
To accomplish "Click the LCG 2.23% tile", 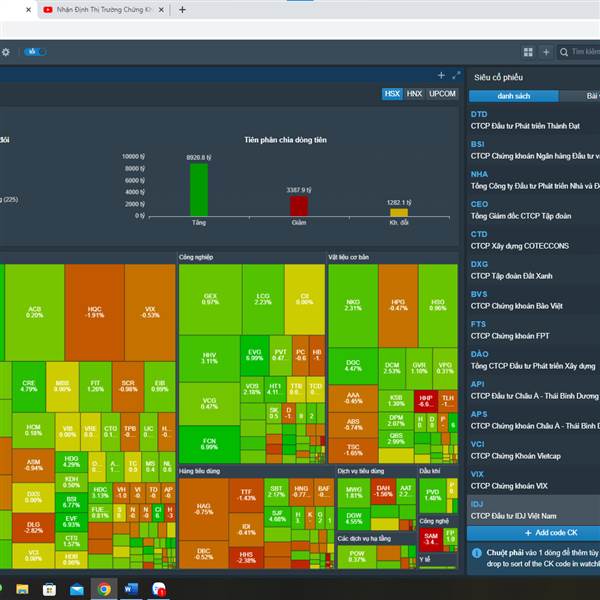I will pos(263,299).
